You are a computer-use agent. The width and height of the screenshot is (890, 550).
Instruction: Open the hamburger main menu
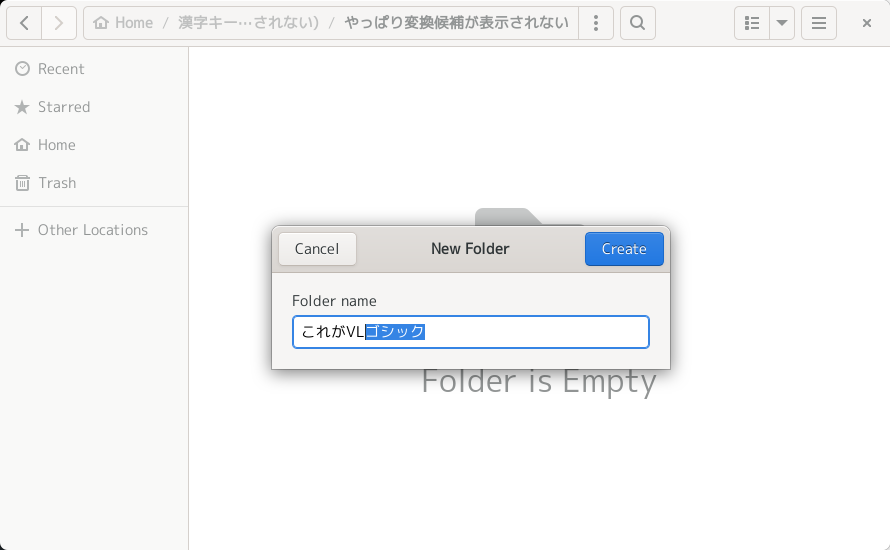pyautogui.click(x=818, y=23)
